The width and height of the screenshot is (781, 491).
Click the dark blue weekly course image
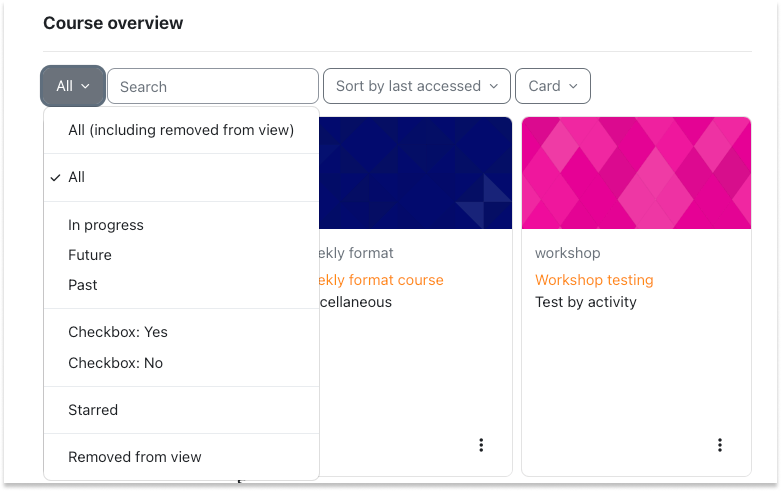(415, 173)
